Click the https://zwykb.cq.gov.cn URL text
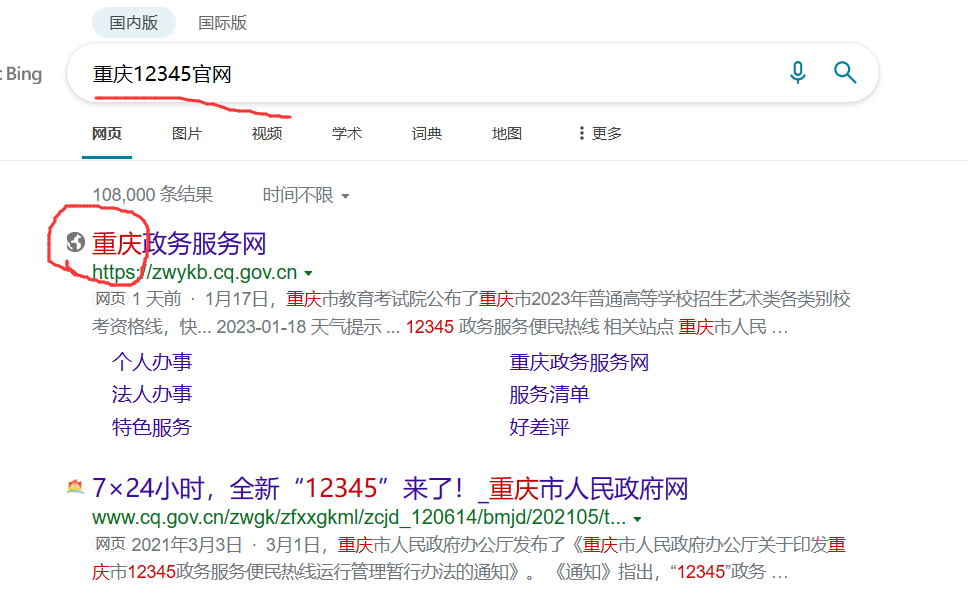The height and width of the screenshot is (607, 968). [194, 272]
